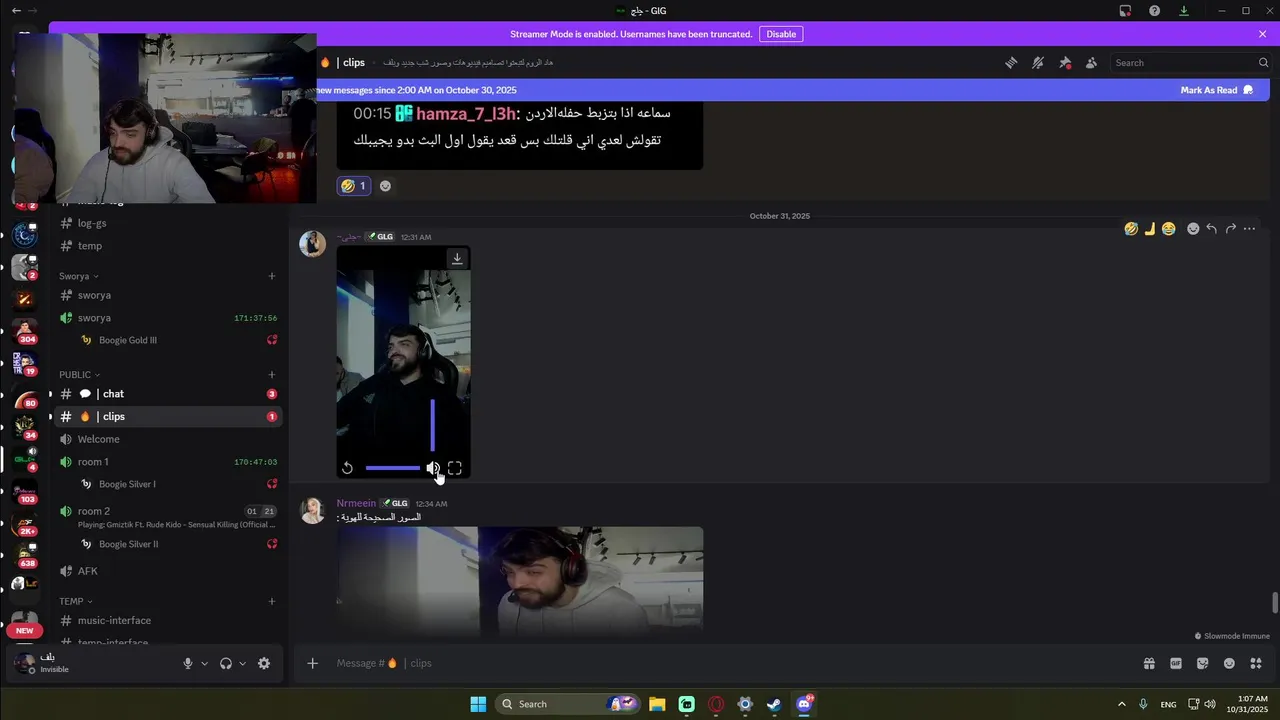This screenshot has height=720, width=1280.
Task: Open pinned messages from the header
Action: [x=1065, y=63]
